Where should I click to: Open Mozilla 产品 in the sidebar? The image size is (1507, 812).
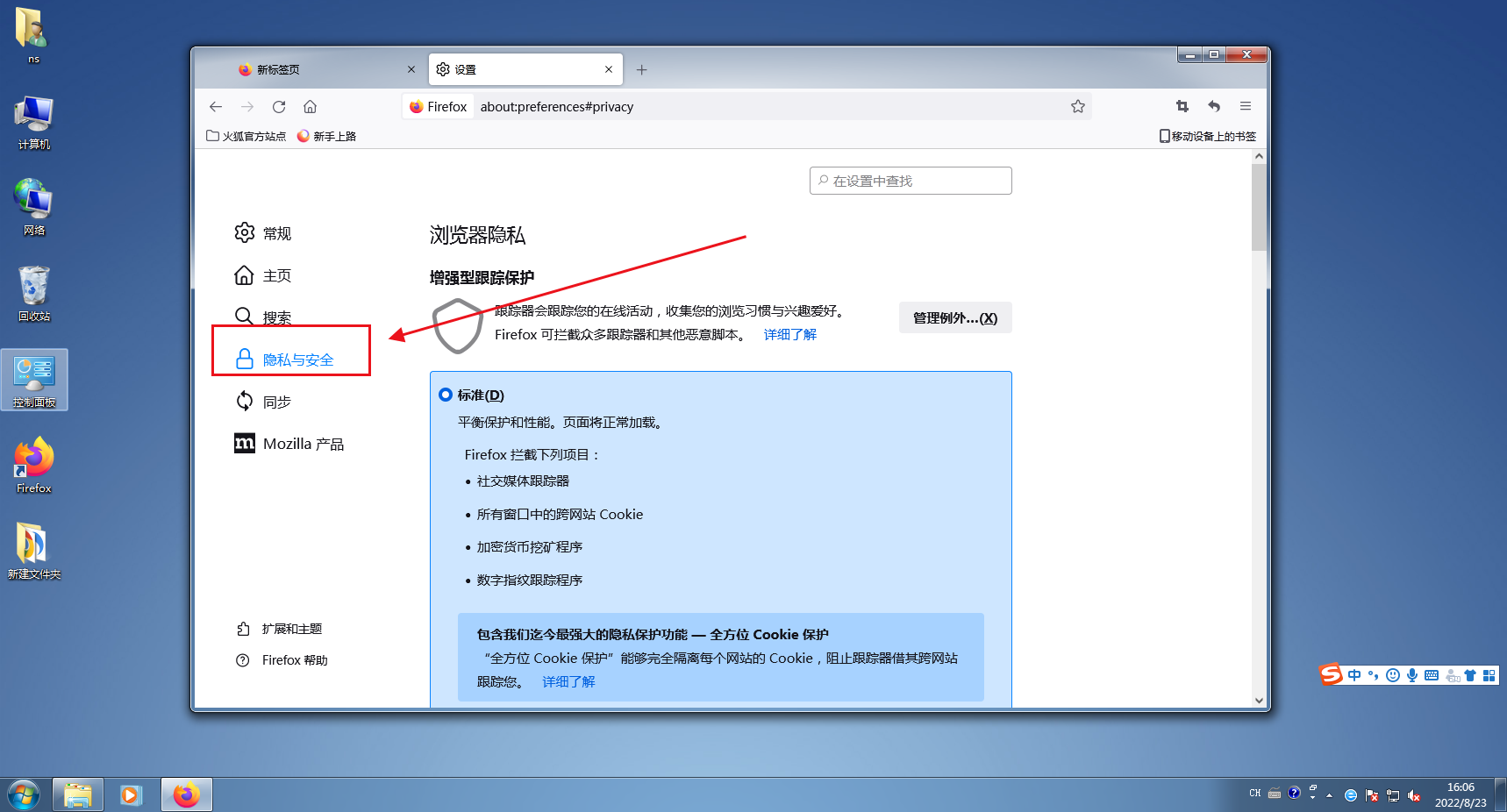point(289,444)
